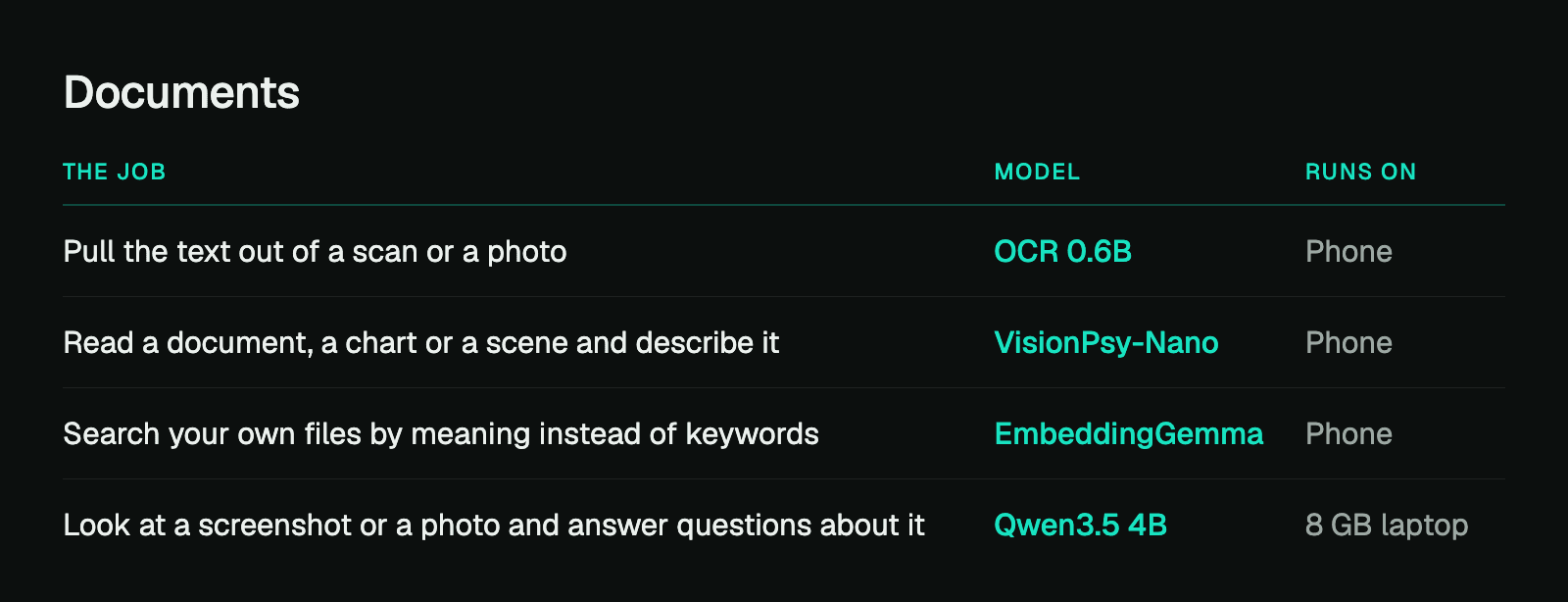Click Phone label in the VisionPsy-Nano row

point(1348,342)
